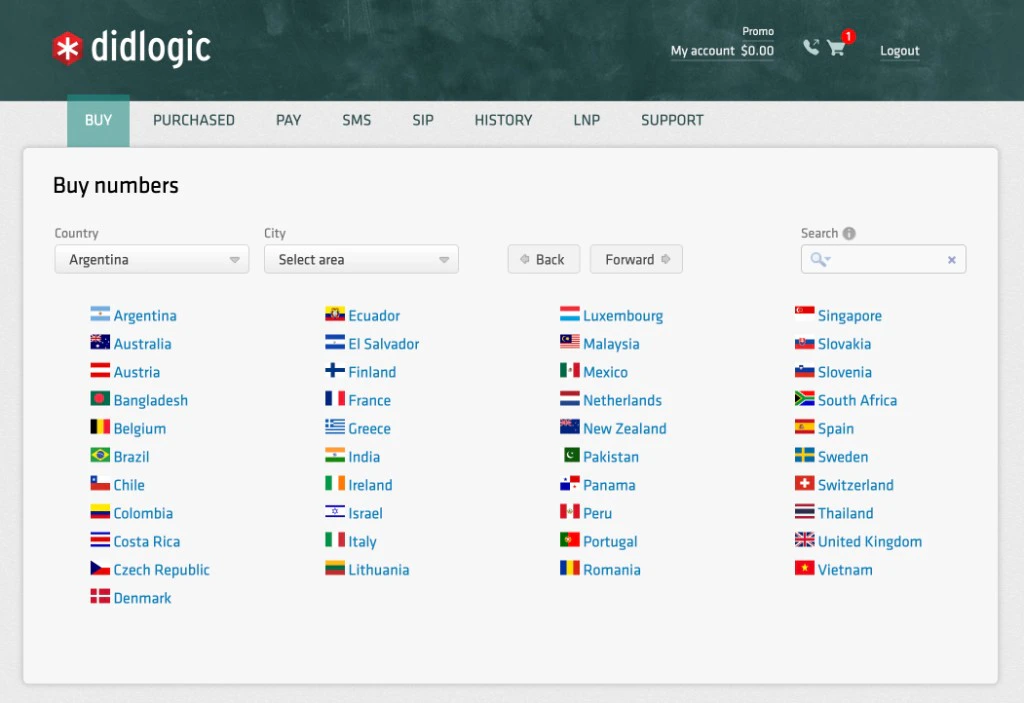Image resolution: width=1024 pixels, height=703 pixels.
Task: Select the Thailand country link
Action: pyautogui.click(x=846, y=514)
